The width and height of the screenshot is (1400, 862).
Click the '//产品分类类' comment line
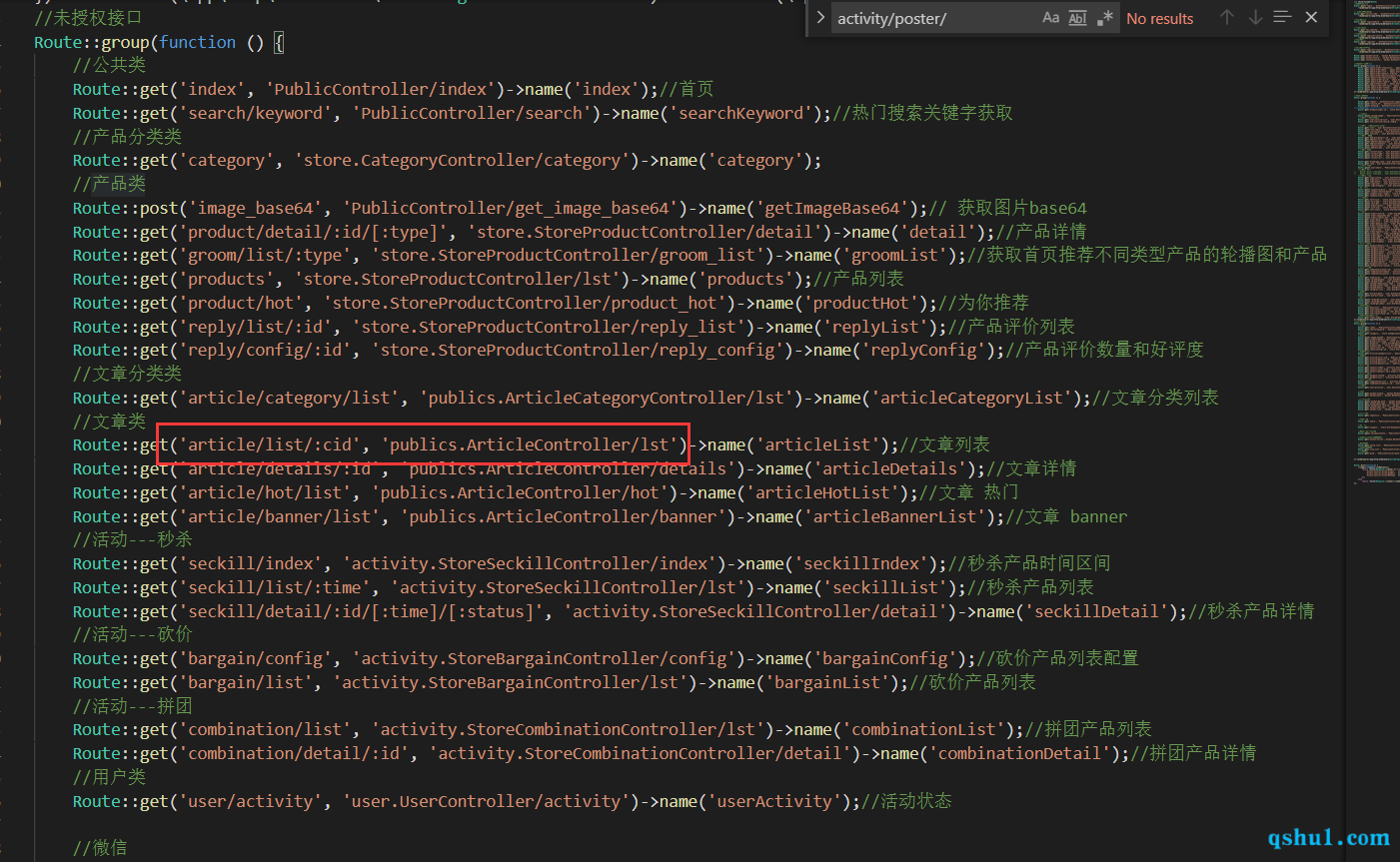[x=127, y=137]
